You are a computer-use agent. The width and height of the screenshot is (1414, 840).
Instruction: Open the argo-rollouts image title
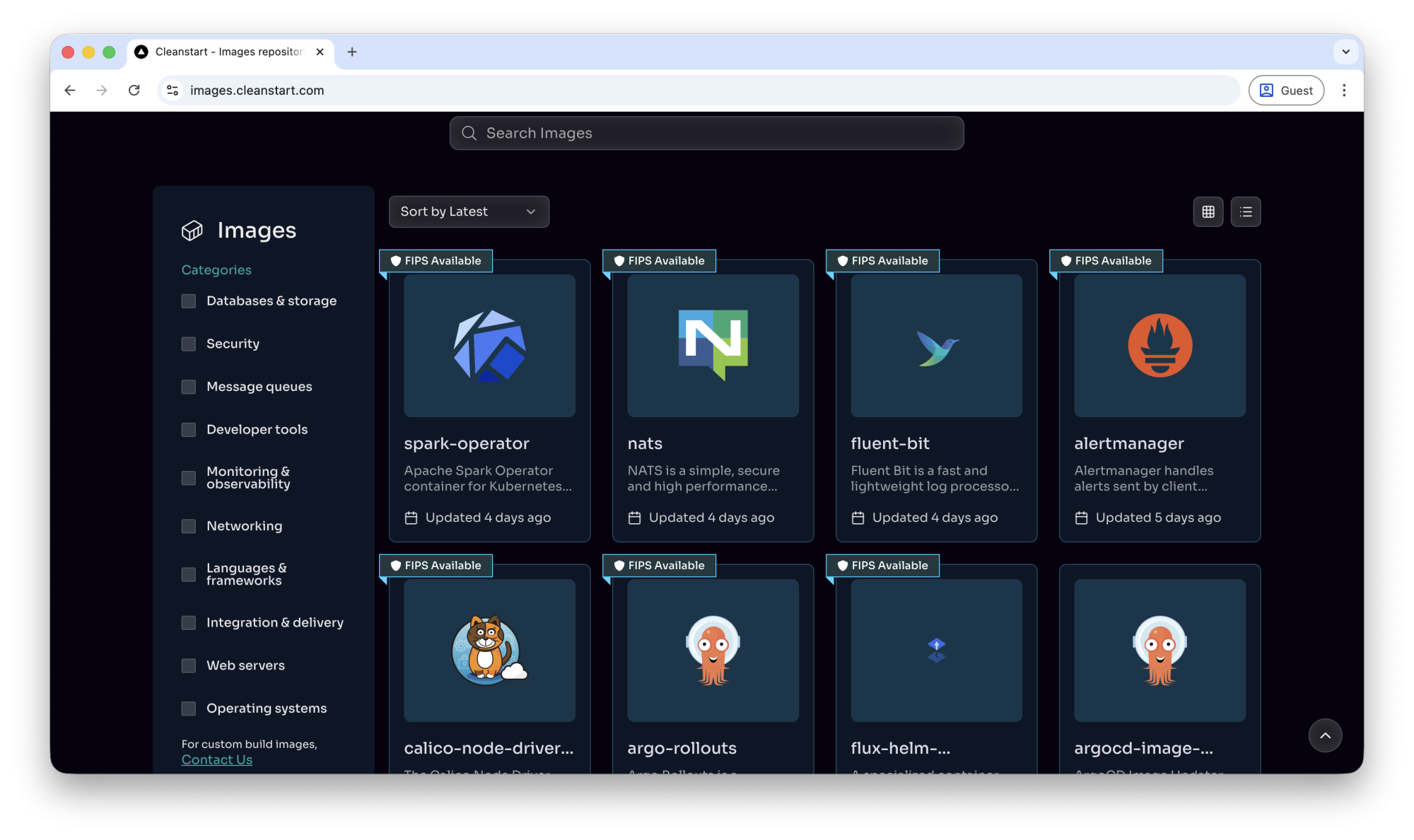point(682,748)
